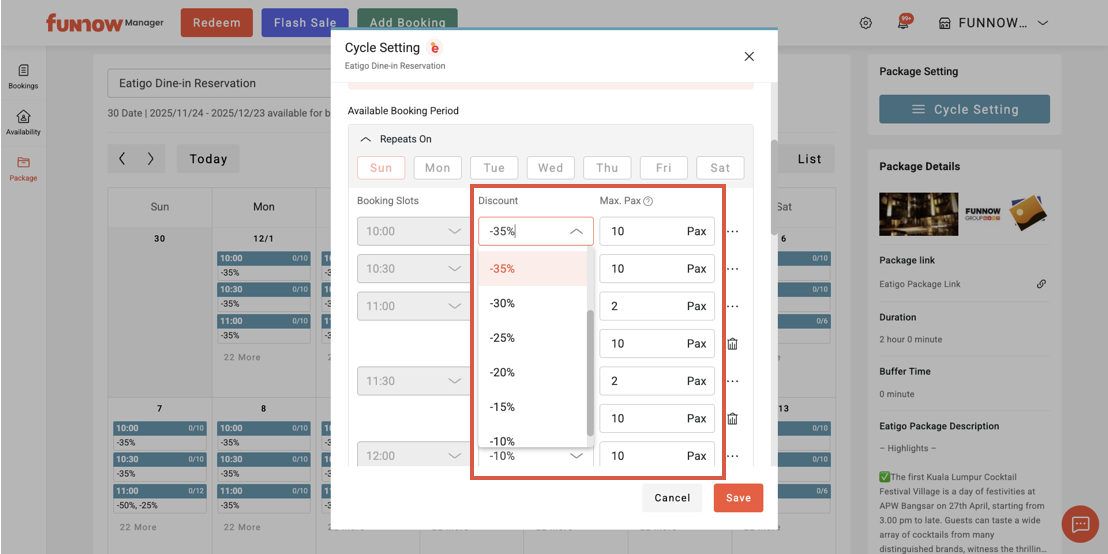This screenshot has height=554, width=1108.
Task: Go to the previous month arrow
Action: coord(122,158)
